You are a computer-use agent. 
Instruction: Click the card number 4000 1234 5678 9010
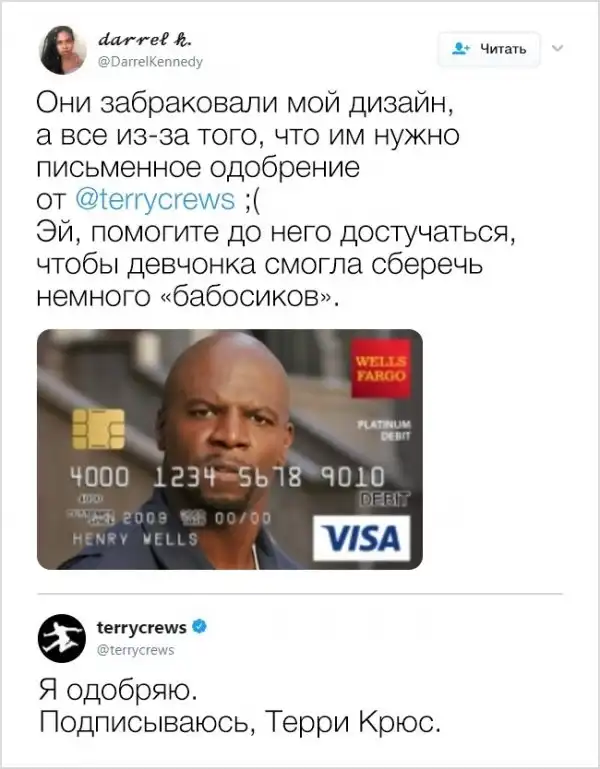tap(228, 478)
